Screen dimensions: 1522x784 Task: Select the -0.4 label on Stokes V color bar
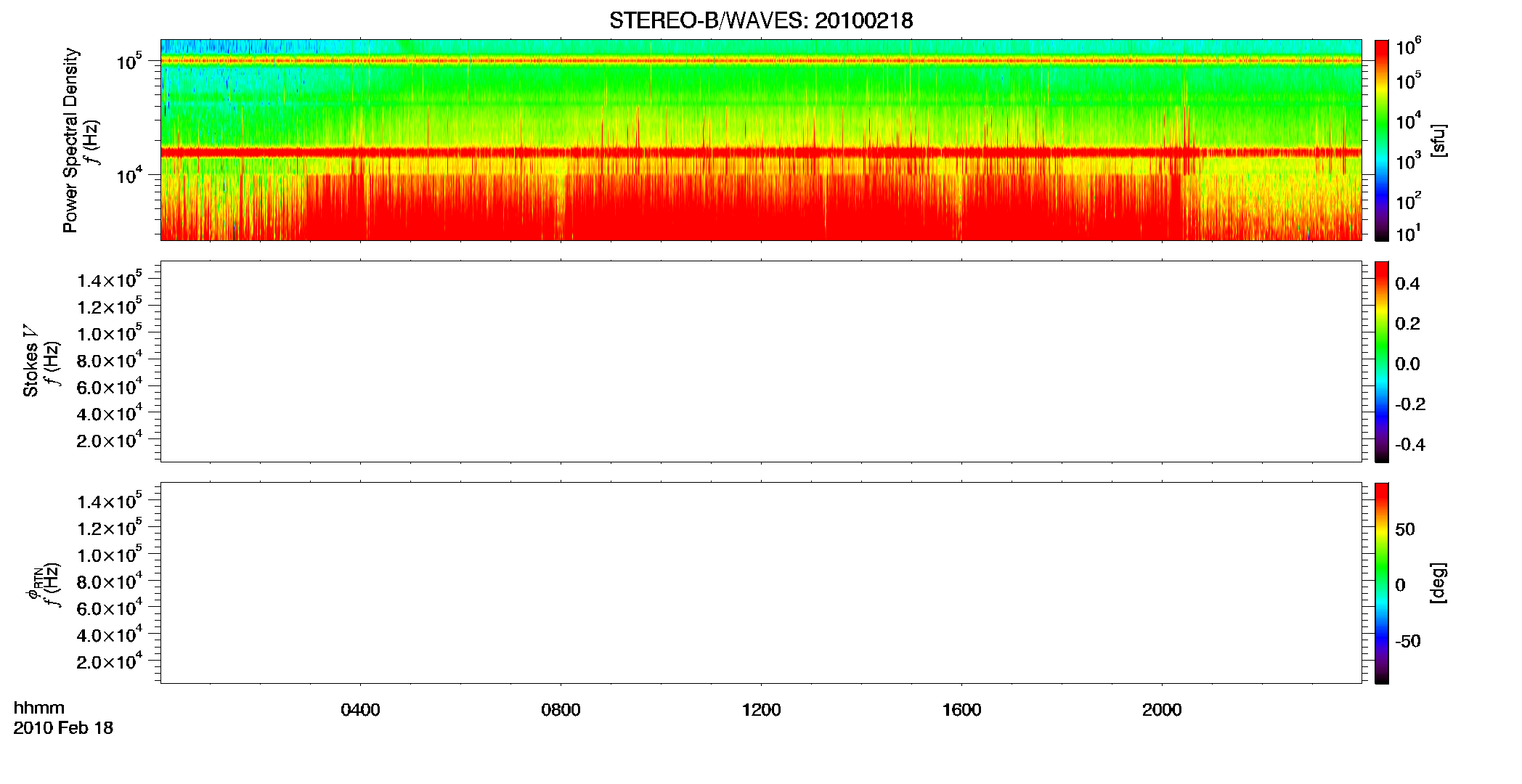point(1410,445)
